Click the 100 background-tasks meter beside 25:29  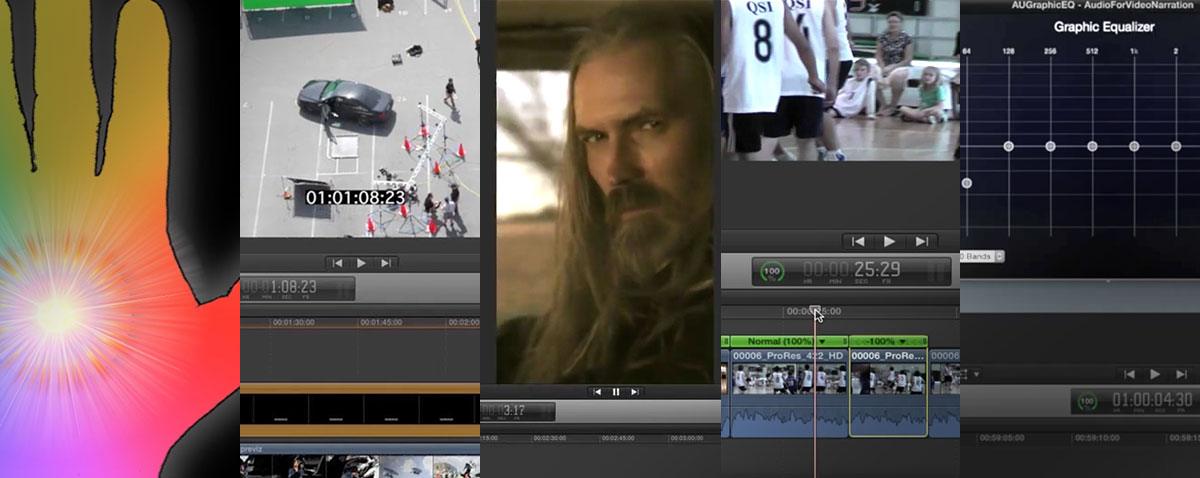(772, 270)
